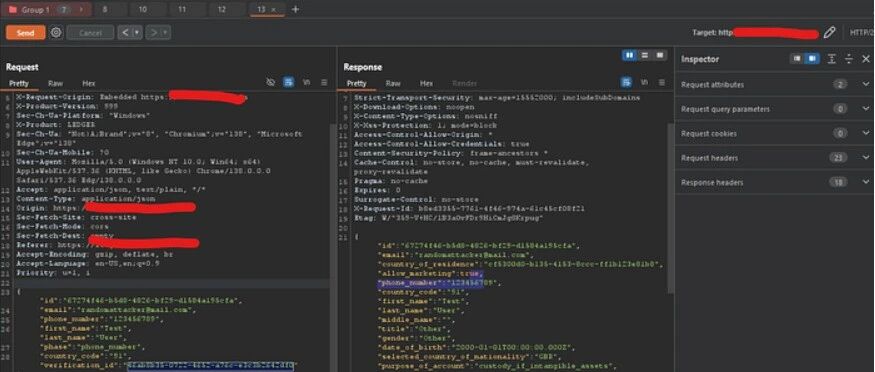This screenshot has width=875, height=372.
Task: Select tabbed combined layout view
Action: (660, 55)
